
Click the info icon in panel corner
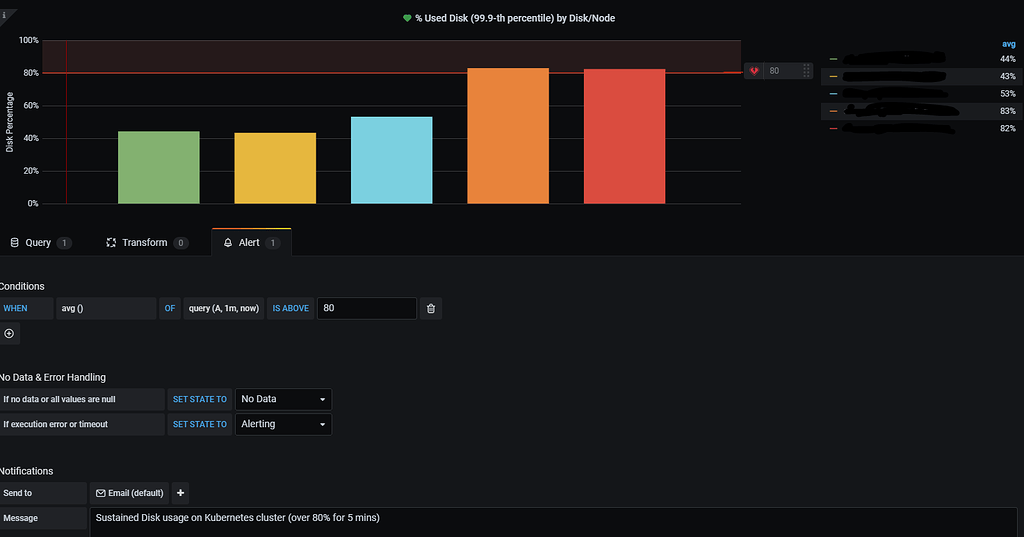(4, 15)
